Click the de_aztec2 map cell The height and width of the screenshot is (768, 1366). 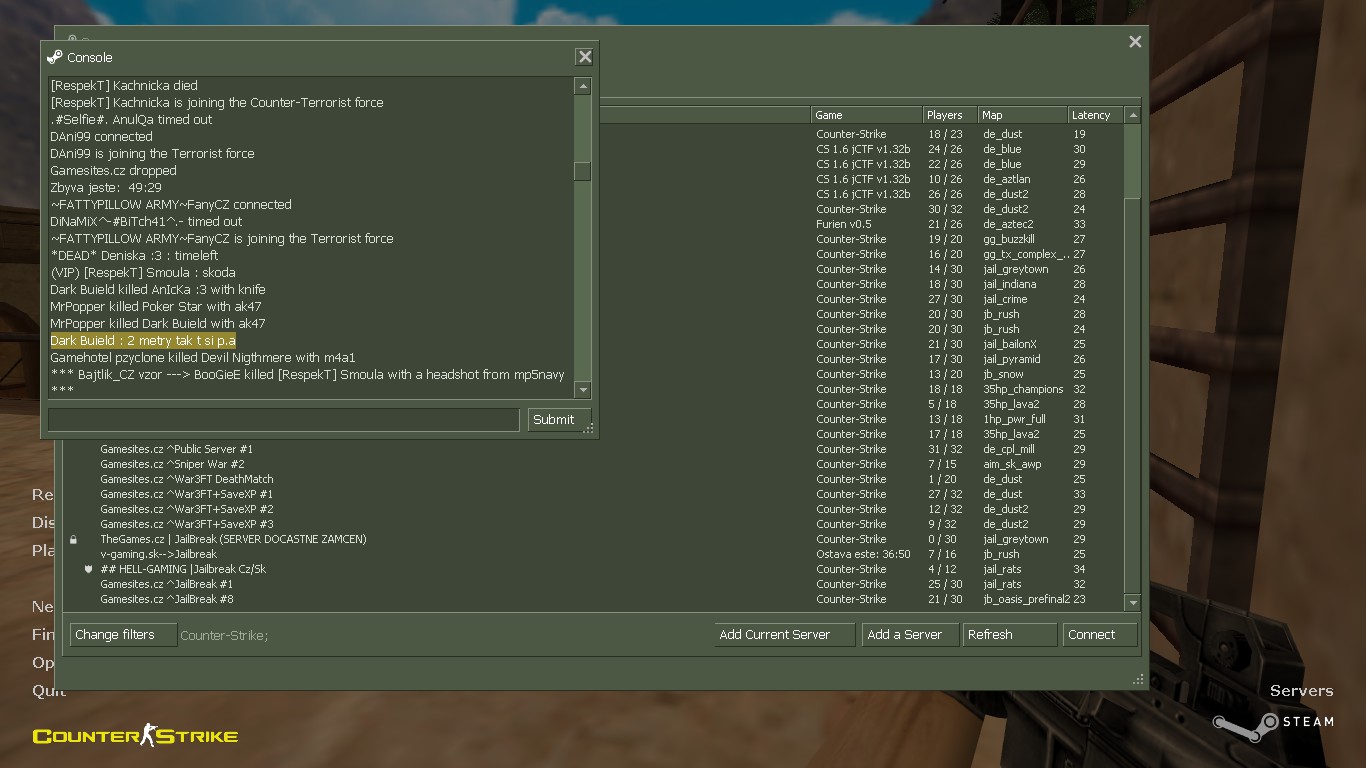point(1008,224)
